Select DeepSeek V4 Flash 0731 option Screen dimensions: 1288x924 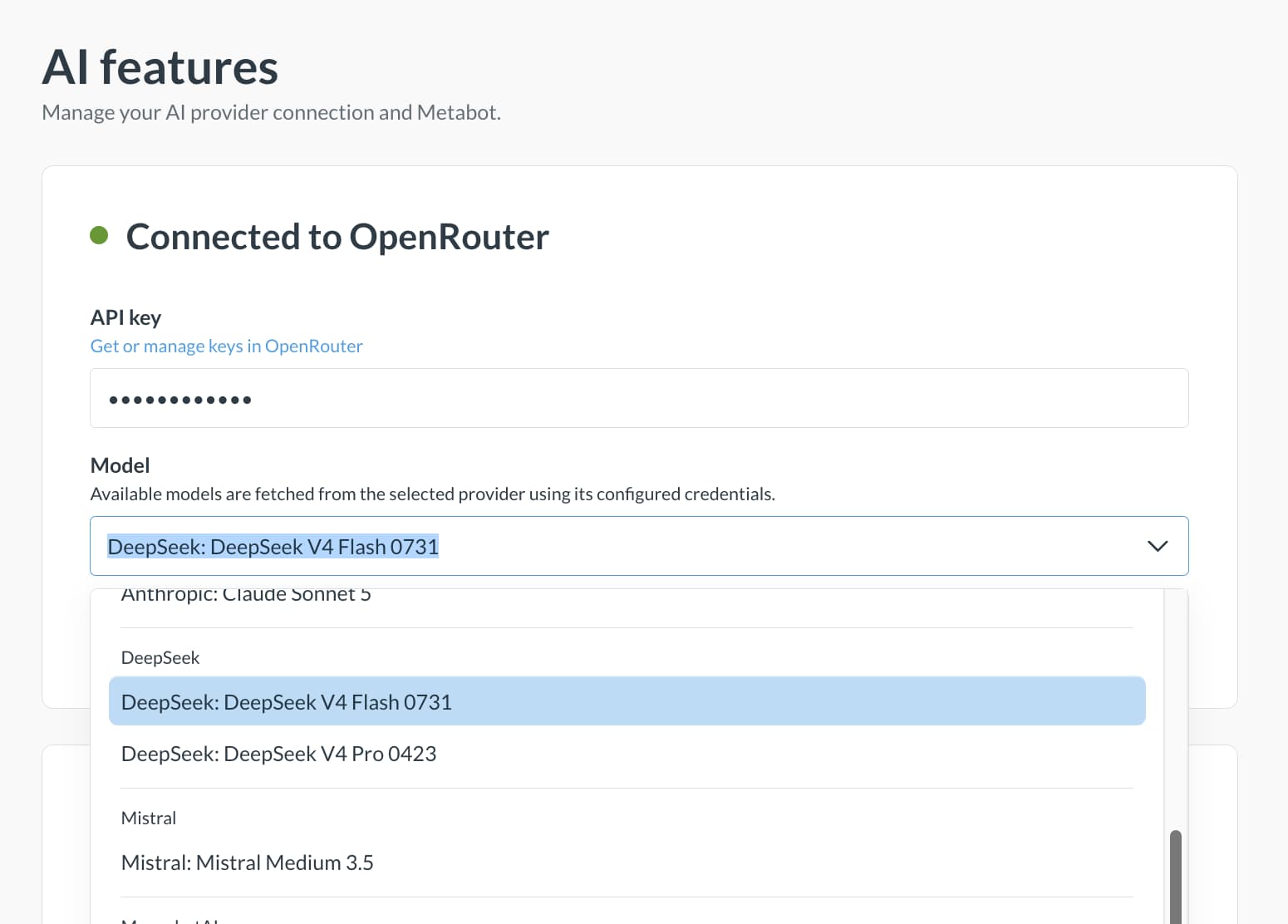click(627, 701)
